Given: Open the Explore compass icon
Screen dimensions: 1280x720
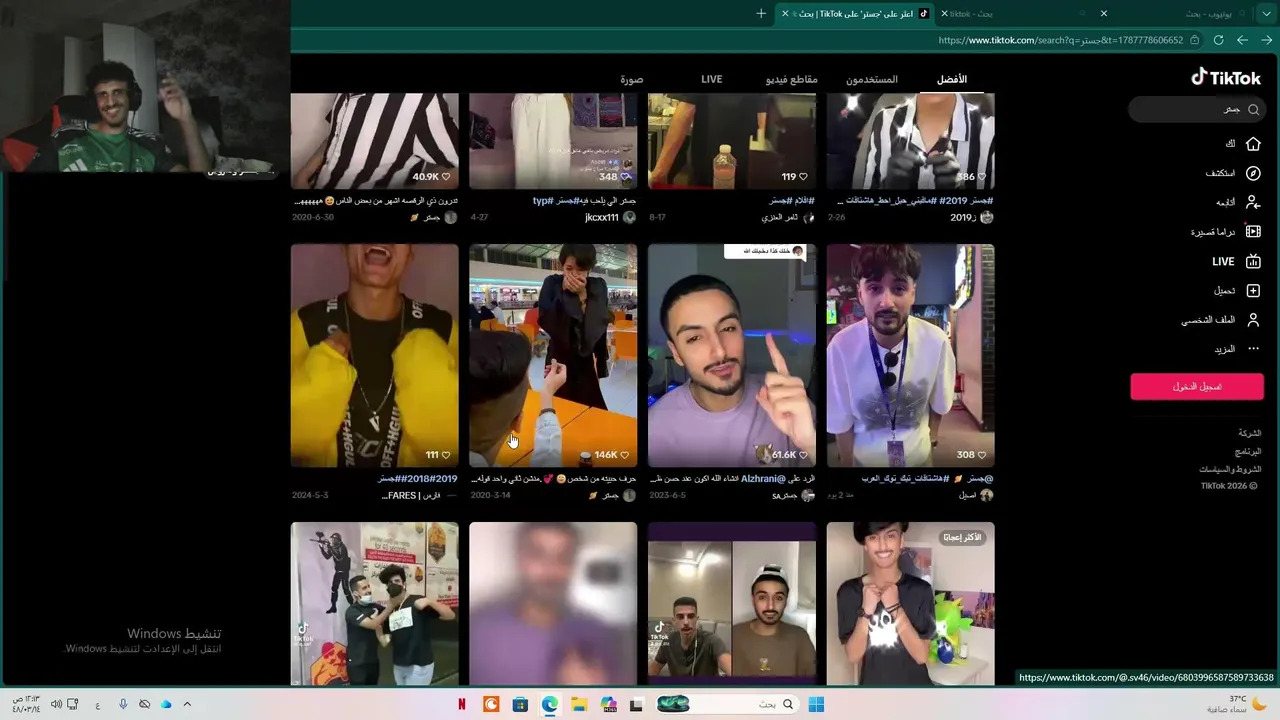Looking at the screenshot, I should click(1253, 173).
